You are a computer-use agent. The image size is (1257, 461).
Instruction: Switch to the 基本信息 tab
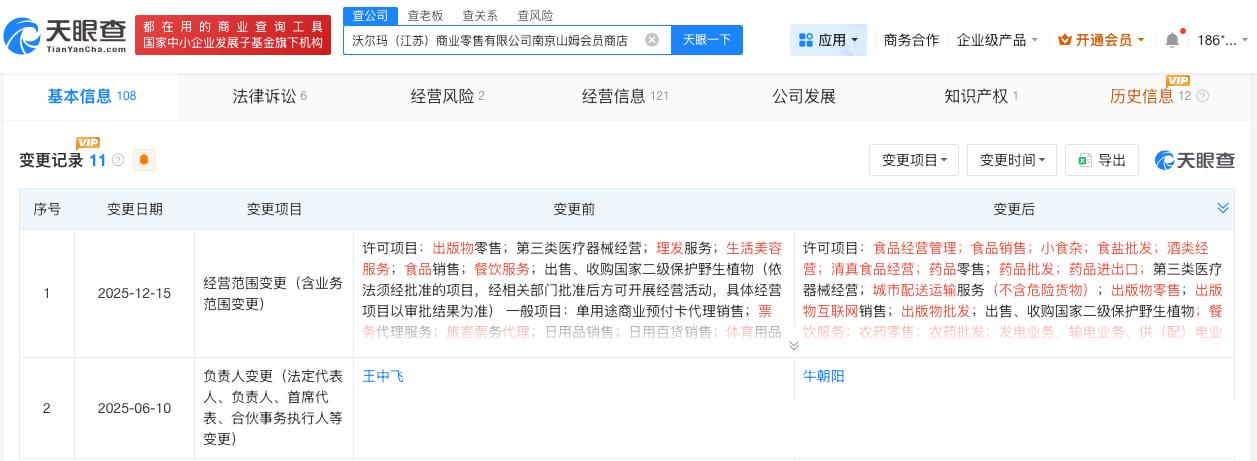[91, 97]
